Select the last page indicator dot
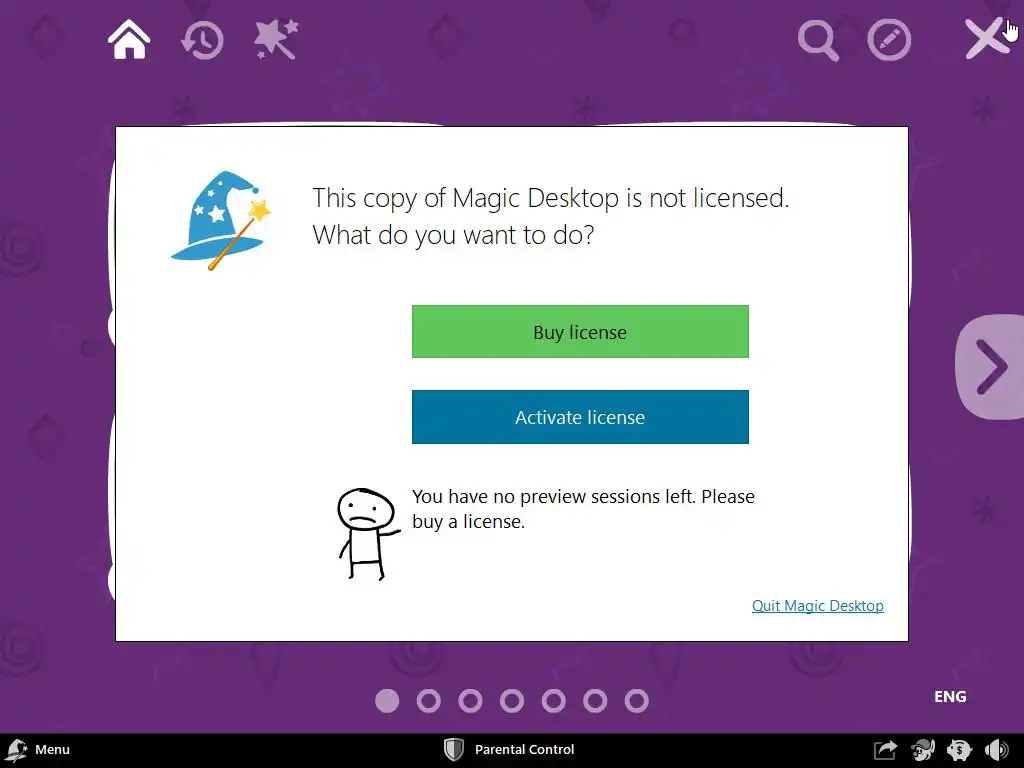Image resolution: width=1024 pixels, height=768 pixels. (637, 701)
